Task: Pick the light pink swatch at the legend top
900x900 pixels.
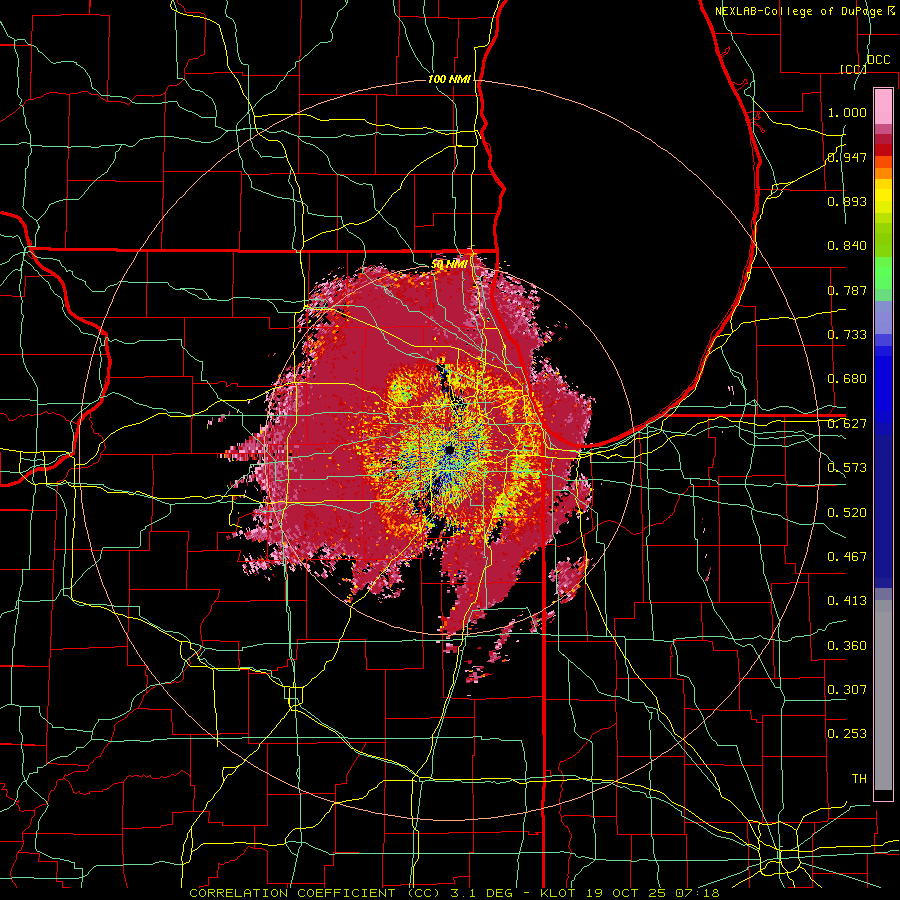Action: tap(883, 106)
